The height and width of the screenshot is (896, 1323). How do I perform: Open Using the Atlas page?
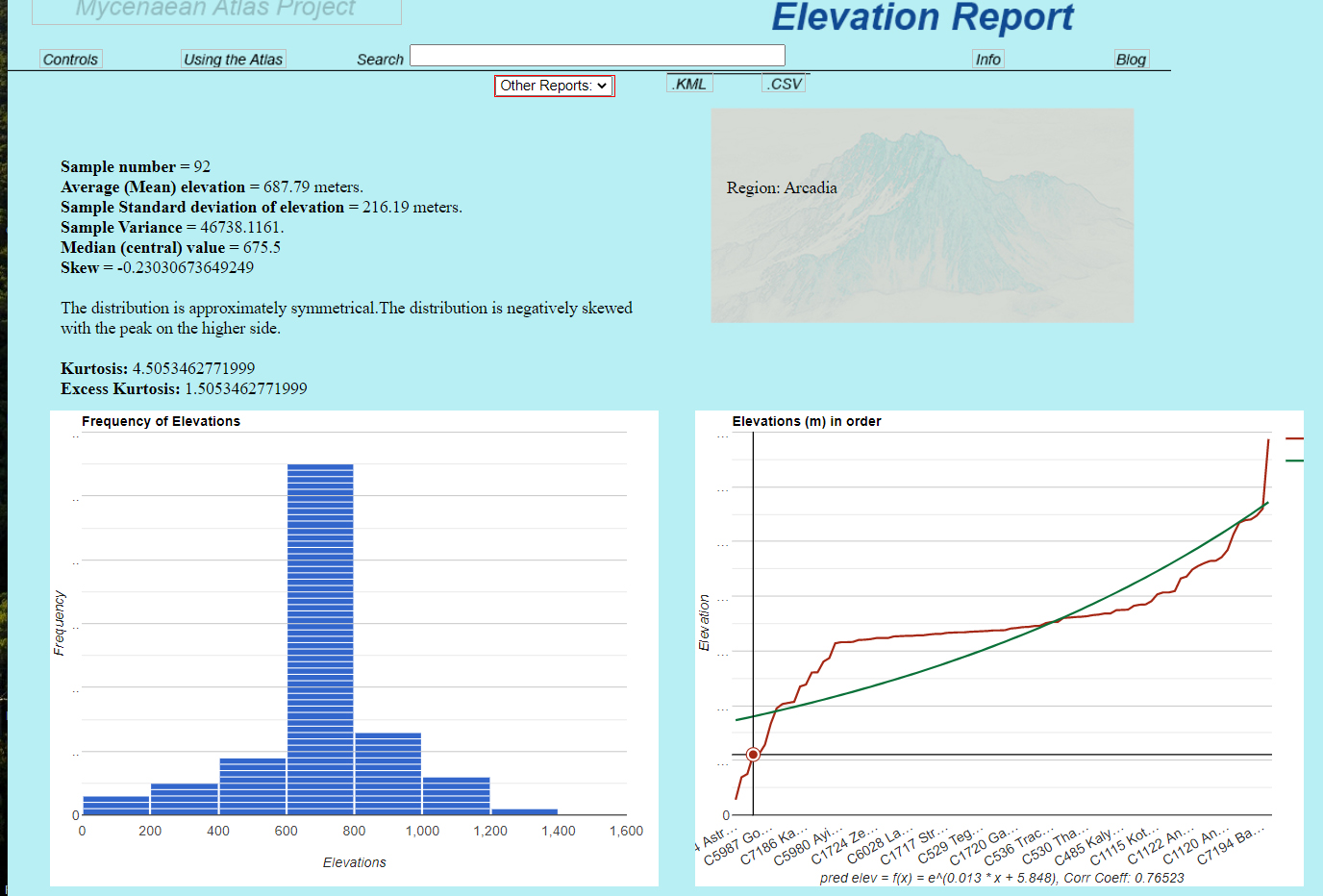[x=233, y=60]
